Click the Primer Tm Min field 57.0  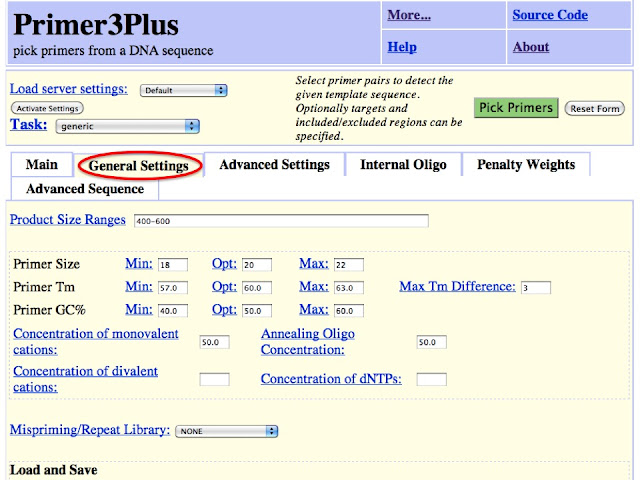coord(173,288)
